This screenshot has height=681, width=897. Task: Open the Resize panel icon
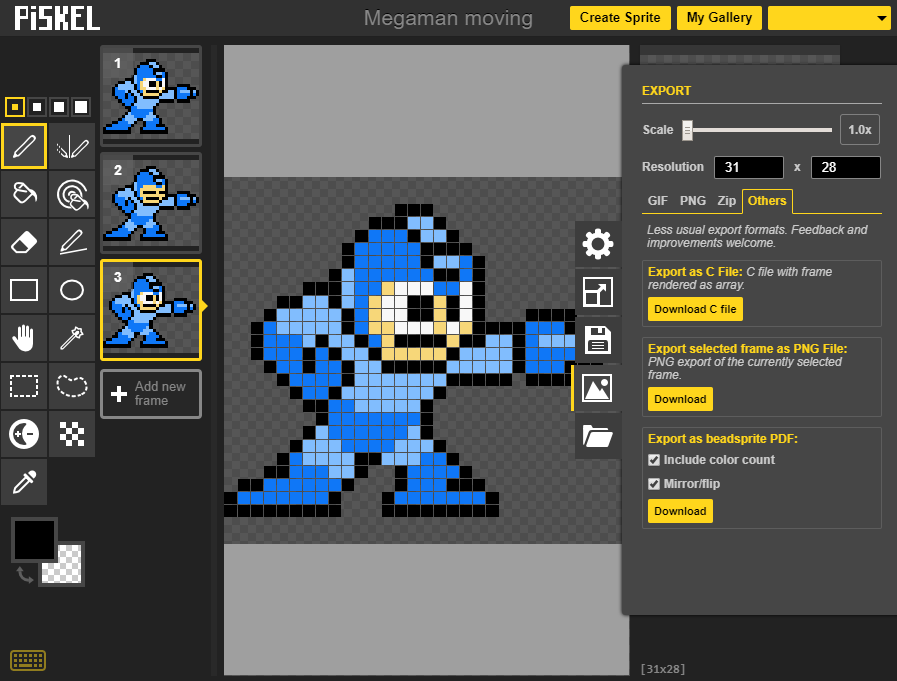click(598, 292)
